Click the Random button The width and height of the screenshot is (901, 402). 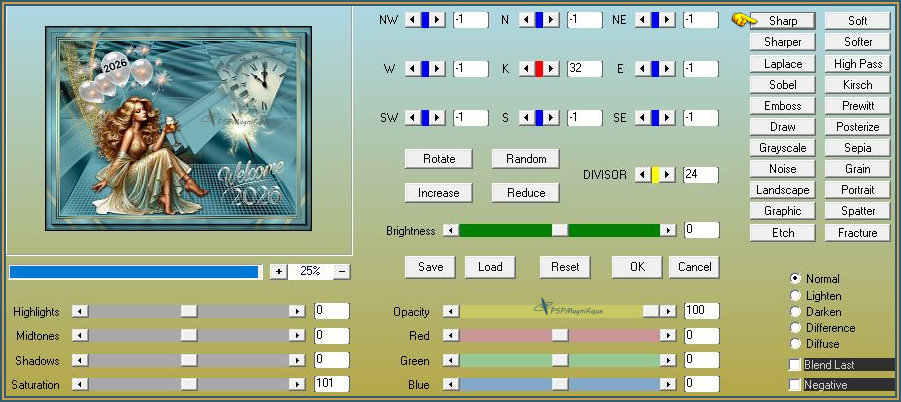pyautogui.click(x=526, y=159)
